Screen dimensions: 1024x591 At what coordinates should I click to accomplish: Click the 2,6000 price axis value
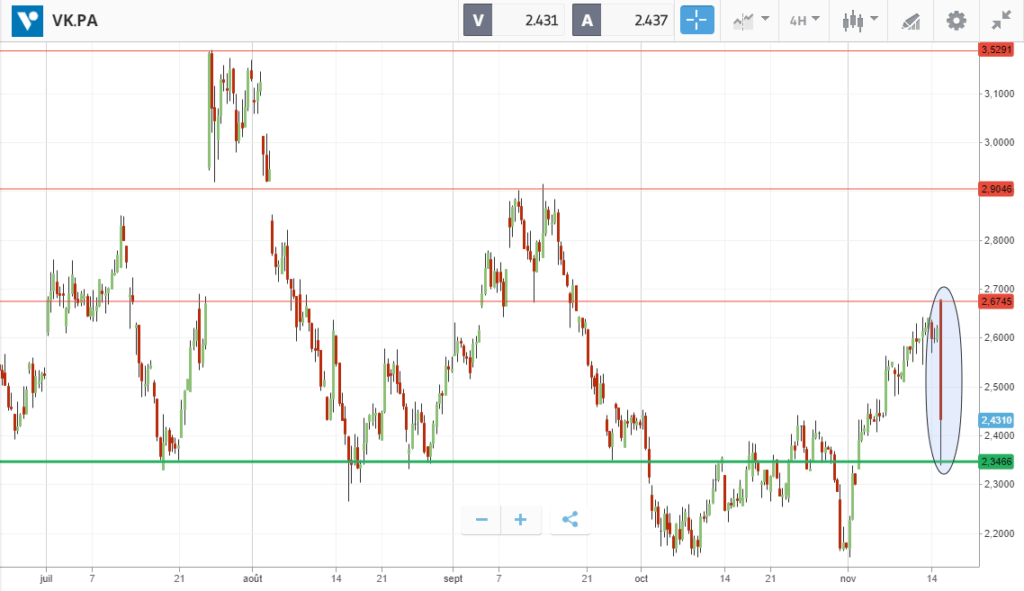coord(999,338)
